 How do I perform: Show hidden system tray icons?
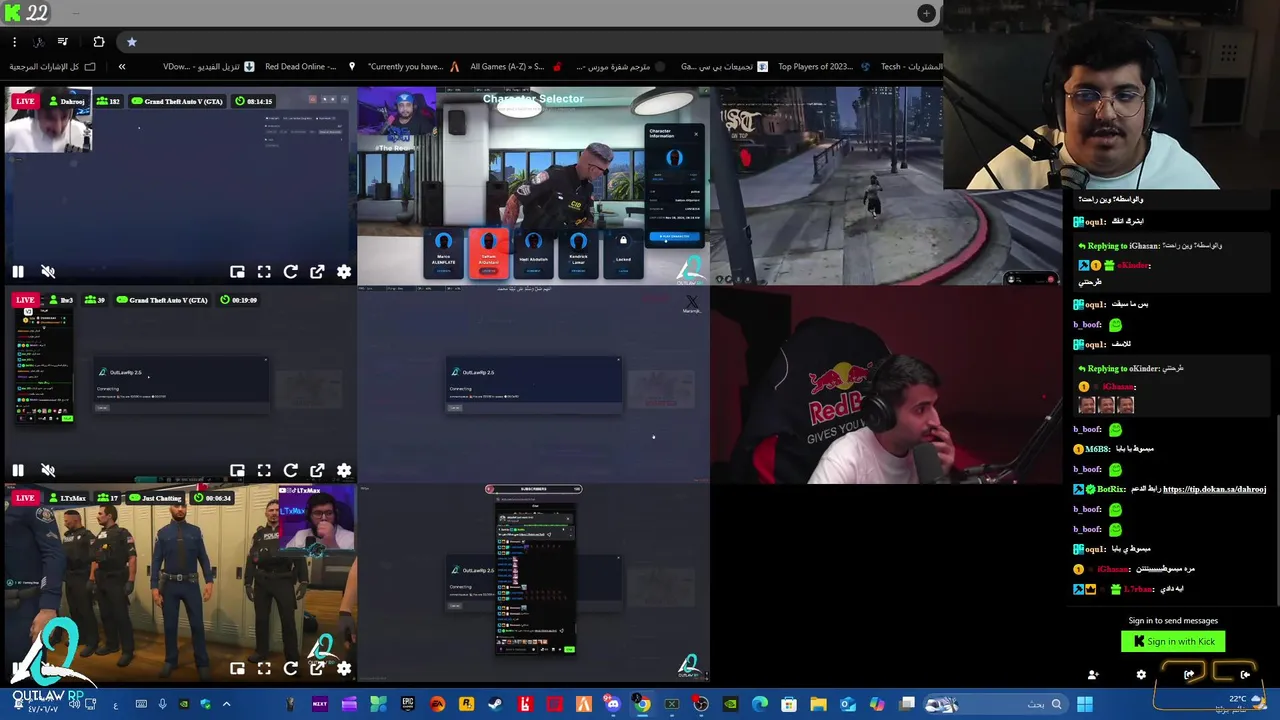pos(226,705)
